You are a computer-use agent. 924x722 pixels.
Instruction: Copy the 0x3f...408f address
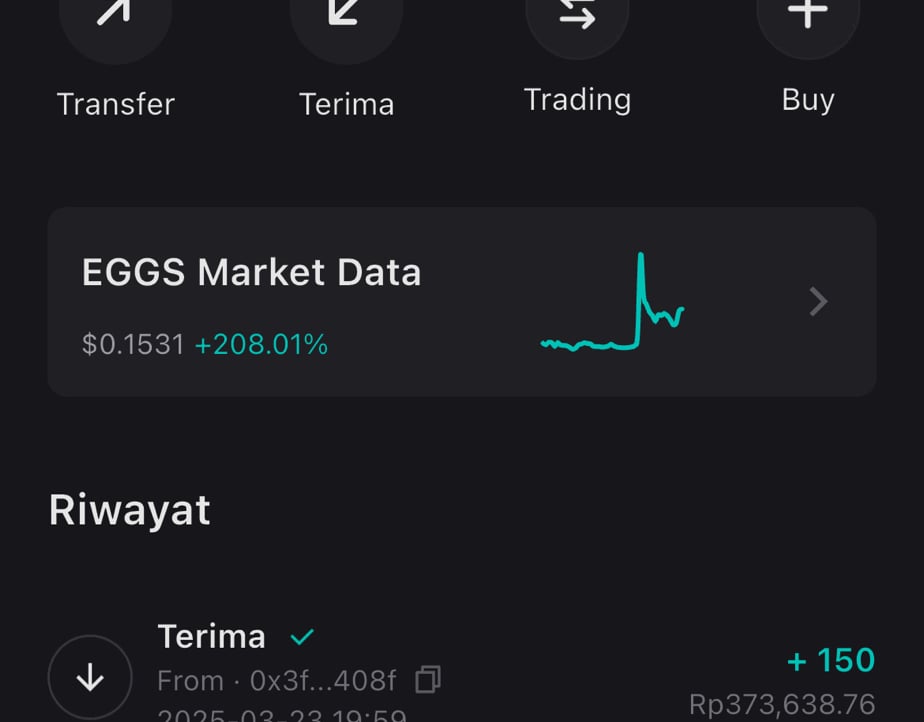428,680
